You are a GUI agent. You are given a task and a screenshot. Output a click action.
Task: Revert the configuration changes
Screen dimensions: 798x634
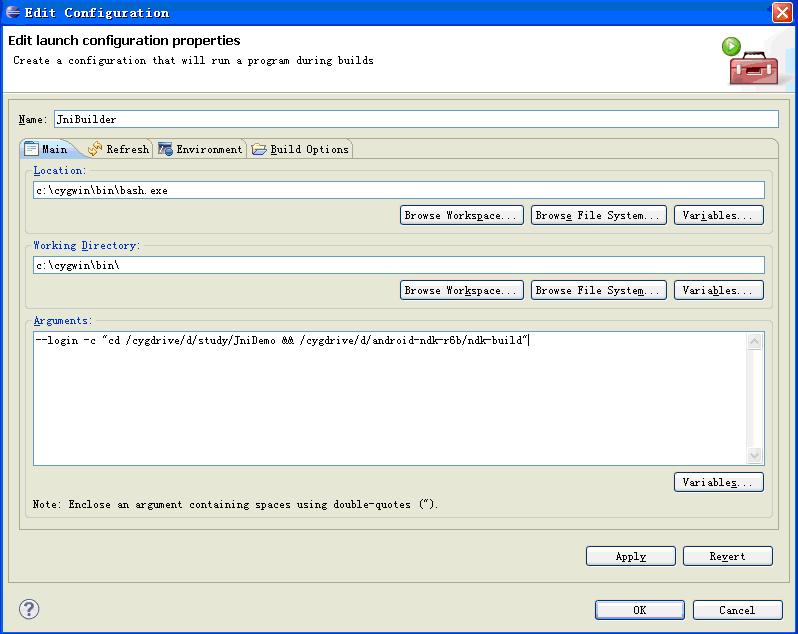click(727, 556)
